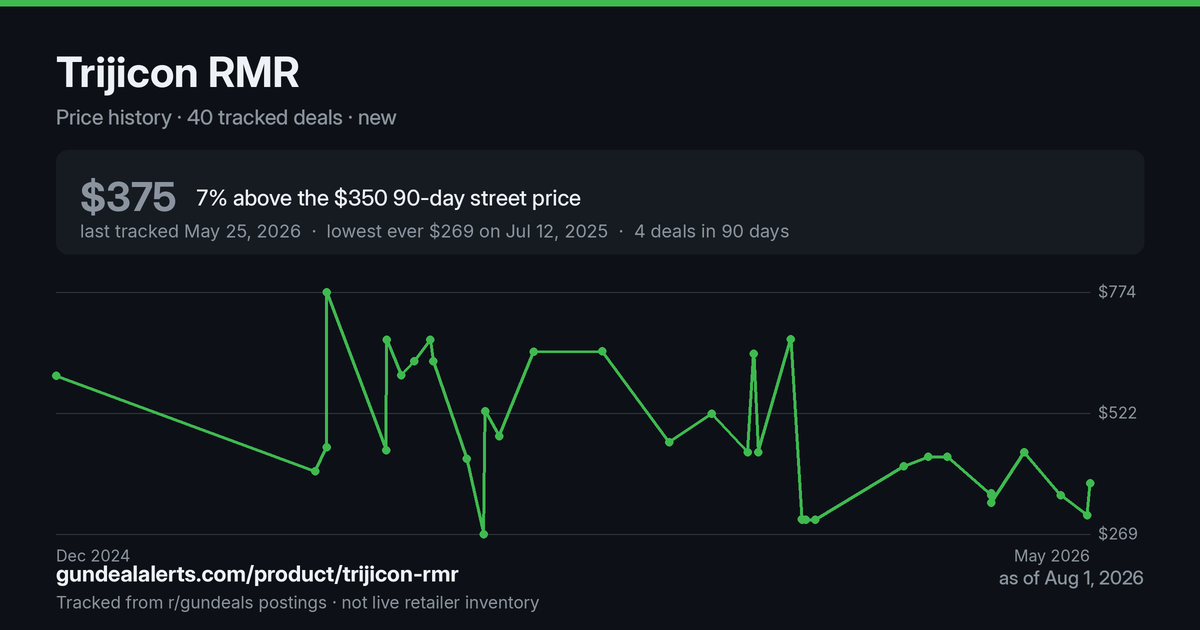Click 'Tracked from r/gundeals postings' footer note
Image resolution: width=1200 pixels, height=630 pixels.
click(191, 603)
